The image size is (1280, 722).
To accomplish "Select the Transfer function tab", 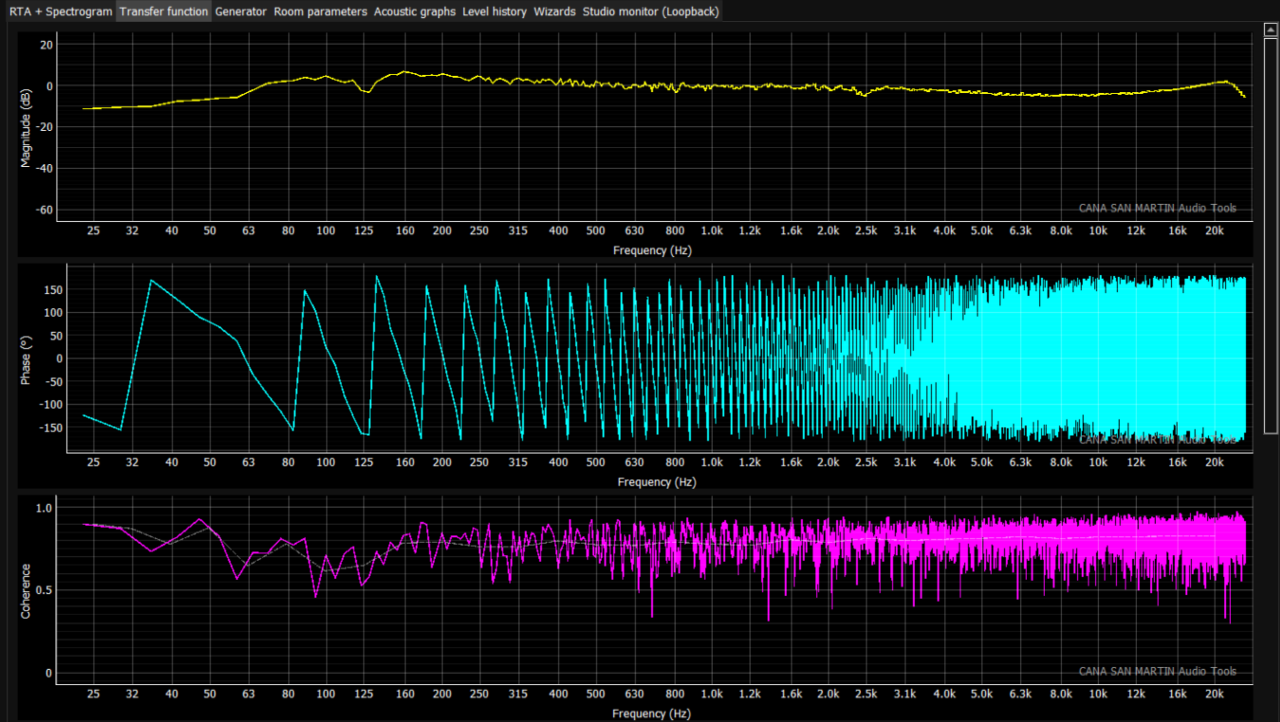I will (x=164, y=11).
